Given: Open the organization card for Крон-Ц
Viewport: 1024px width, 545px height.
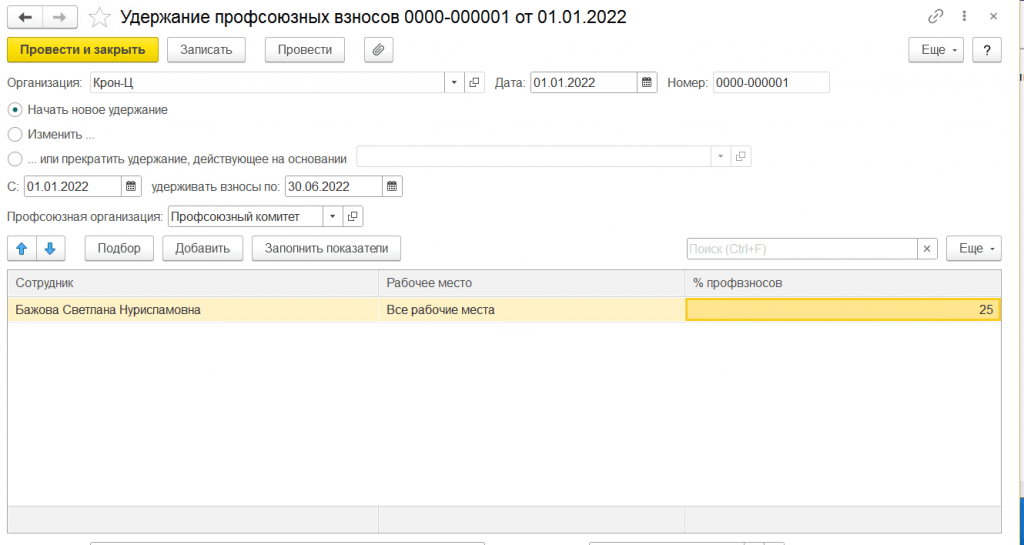Looking at the screenshot, I should pos(474,83).
